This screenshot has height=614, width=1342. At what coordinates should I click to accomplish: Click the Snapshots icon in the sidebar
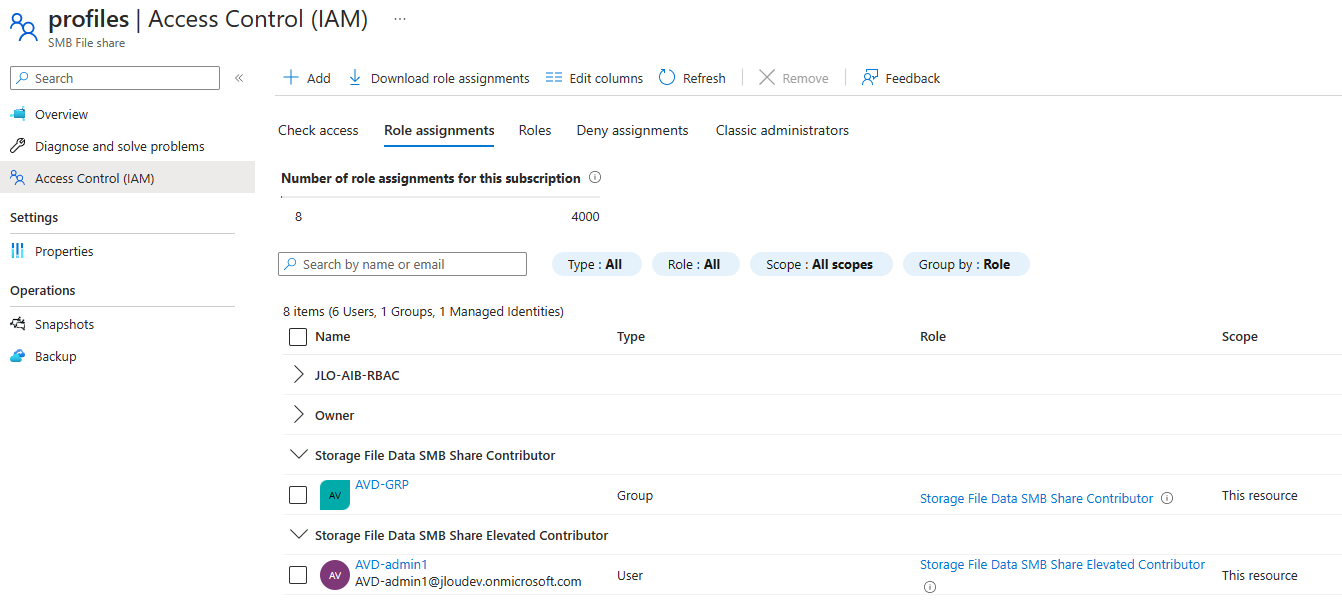[18, 324]
